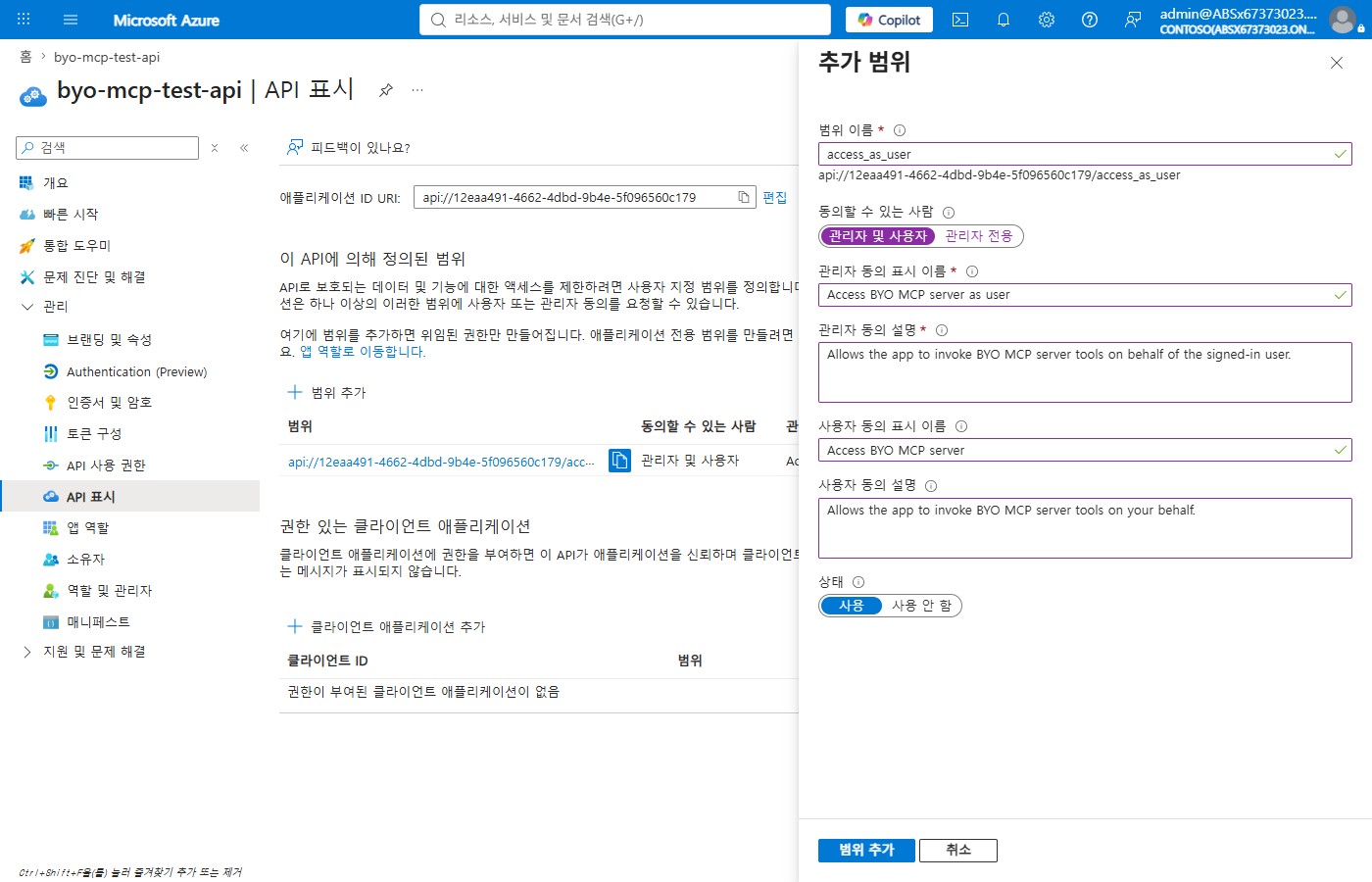Click the 범위 추가 submit button
The image size is (1372, 882).
(866, 851)
